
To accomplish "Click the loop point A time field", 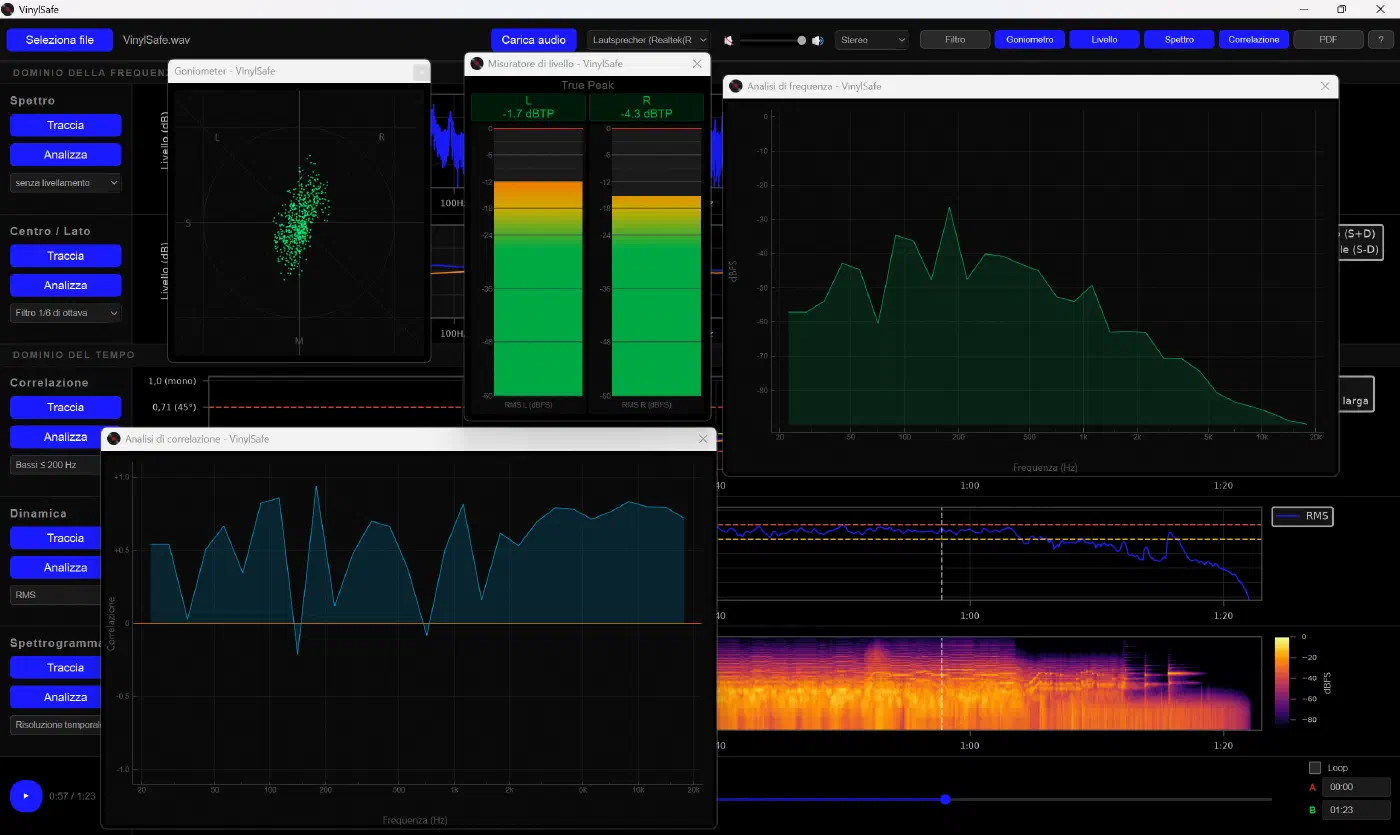I will tap(1356, 787).
